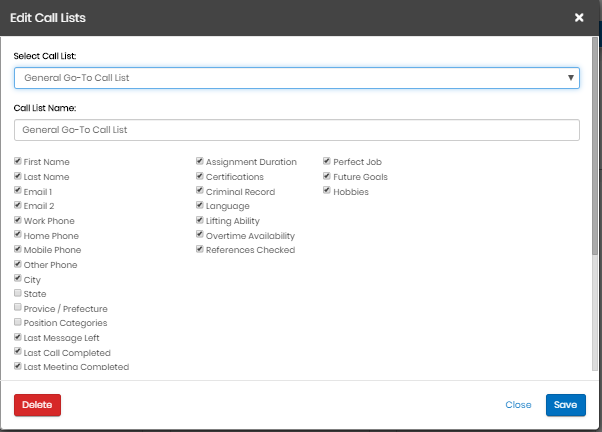
Task: Click the Call List Name text field
Action: click(x=296, y=130)
